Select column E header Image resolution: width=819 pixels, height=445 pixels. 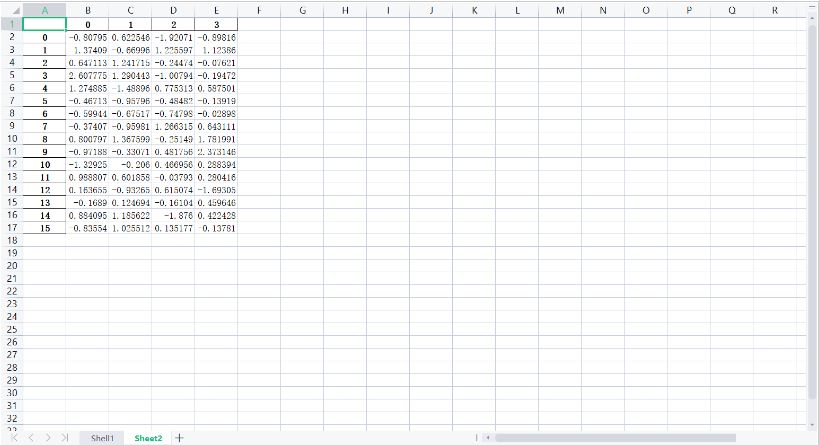(216, 10)
